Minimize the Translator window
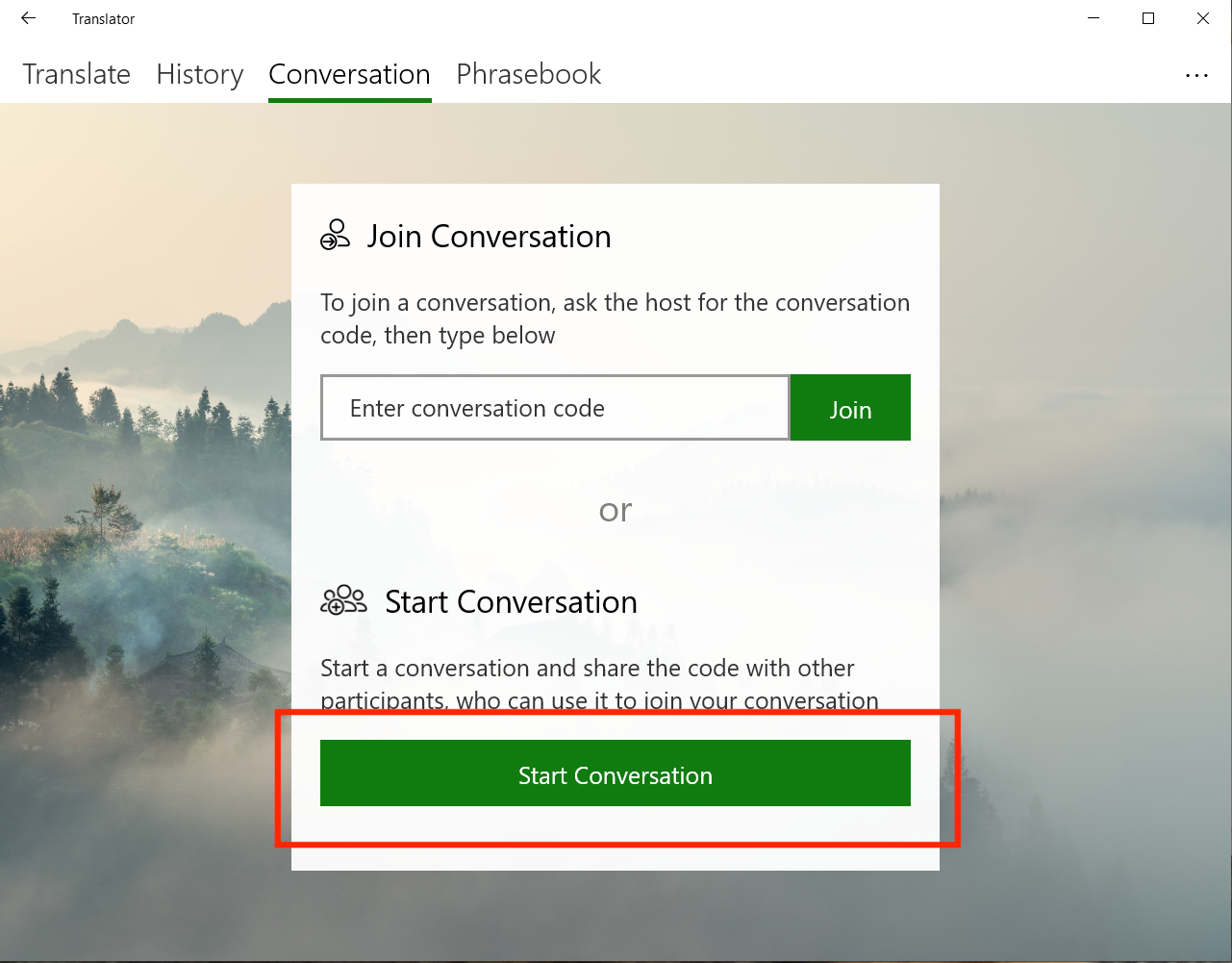1232x963 pixels. click(1094, 18)
